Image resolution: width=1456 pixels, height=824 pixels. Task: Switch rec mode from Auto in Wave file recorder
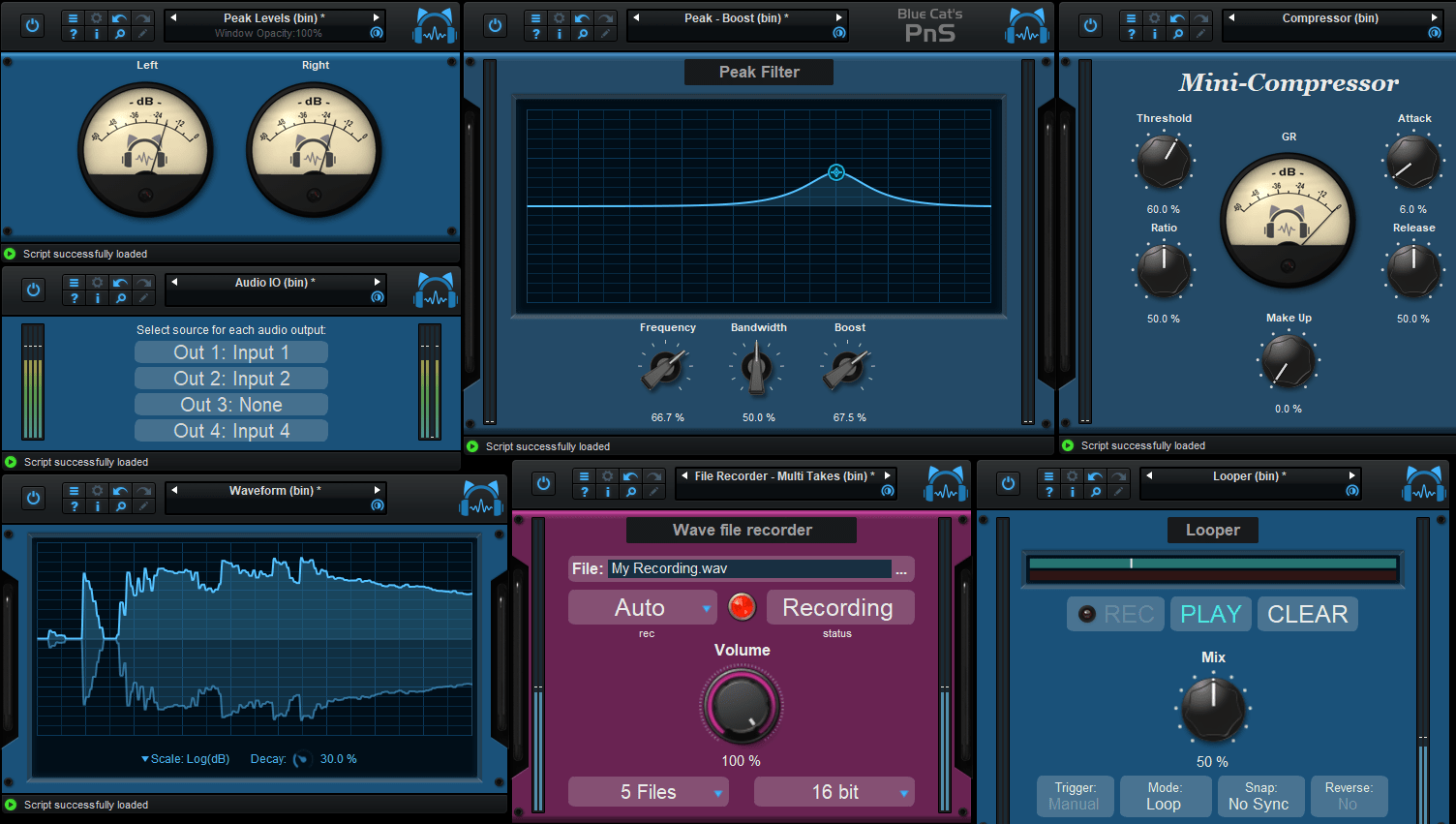pos(642,607)
